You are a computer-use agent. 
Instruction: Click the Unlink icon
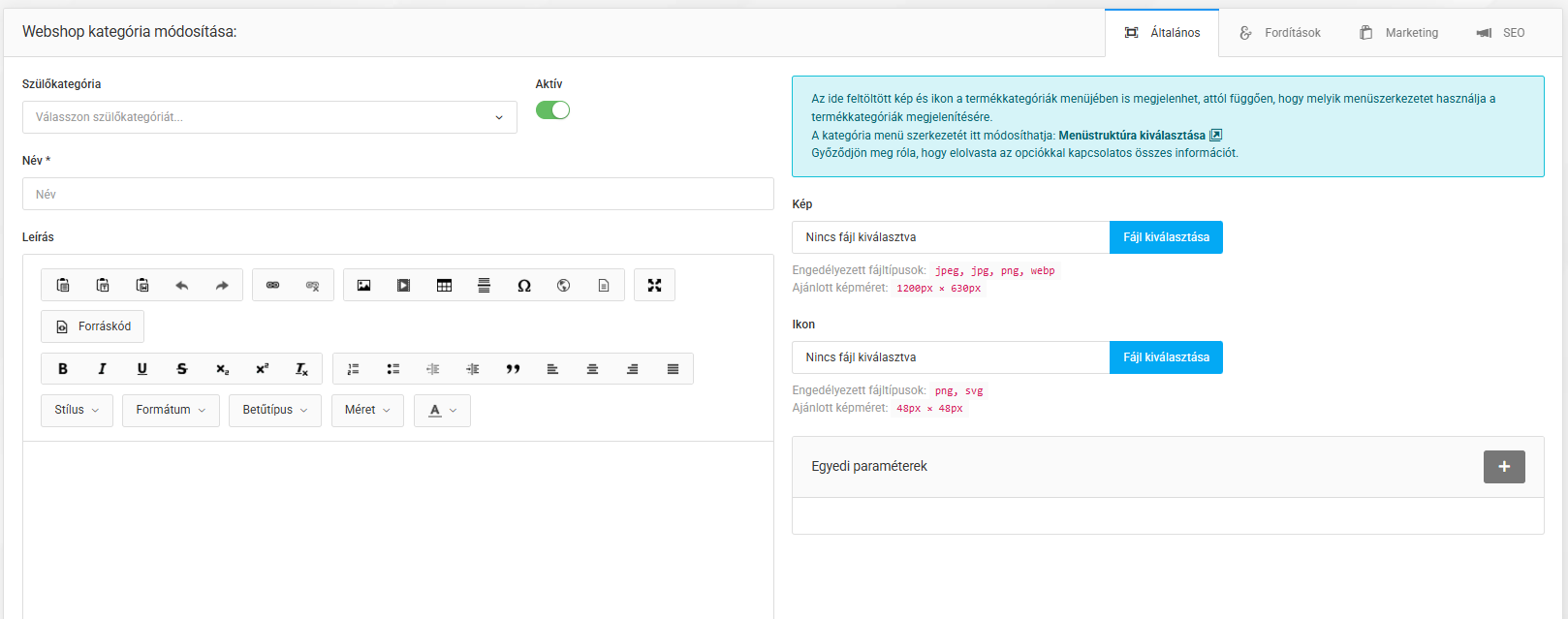click(x=313, y=286)
